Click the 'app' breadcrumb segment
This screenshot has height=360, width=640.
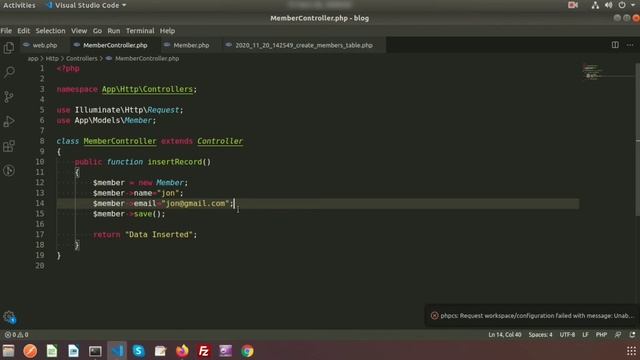[x=33, y=58]
